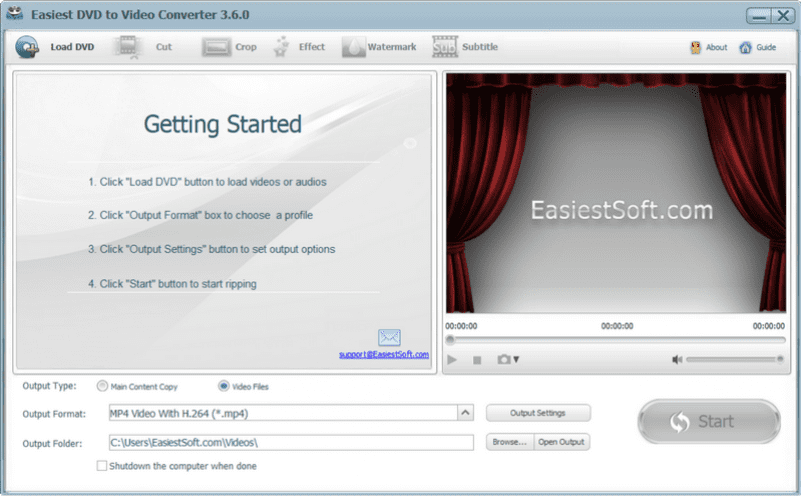Viewport: 801px width, 496px height.
Task: Click the email envelope icon
Action: tap(389, 337)
